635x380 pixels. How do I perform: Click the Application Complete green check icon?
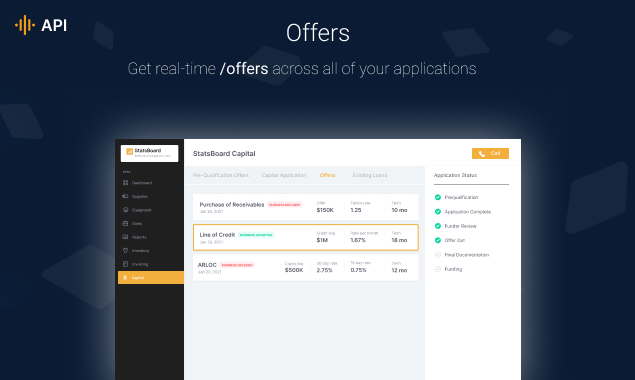point(438,211)
